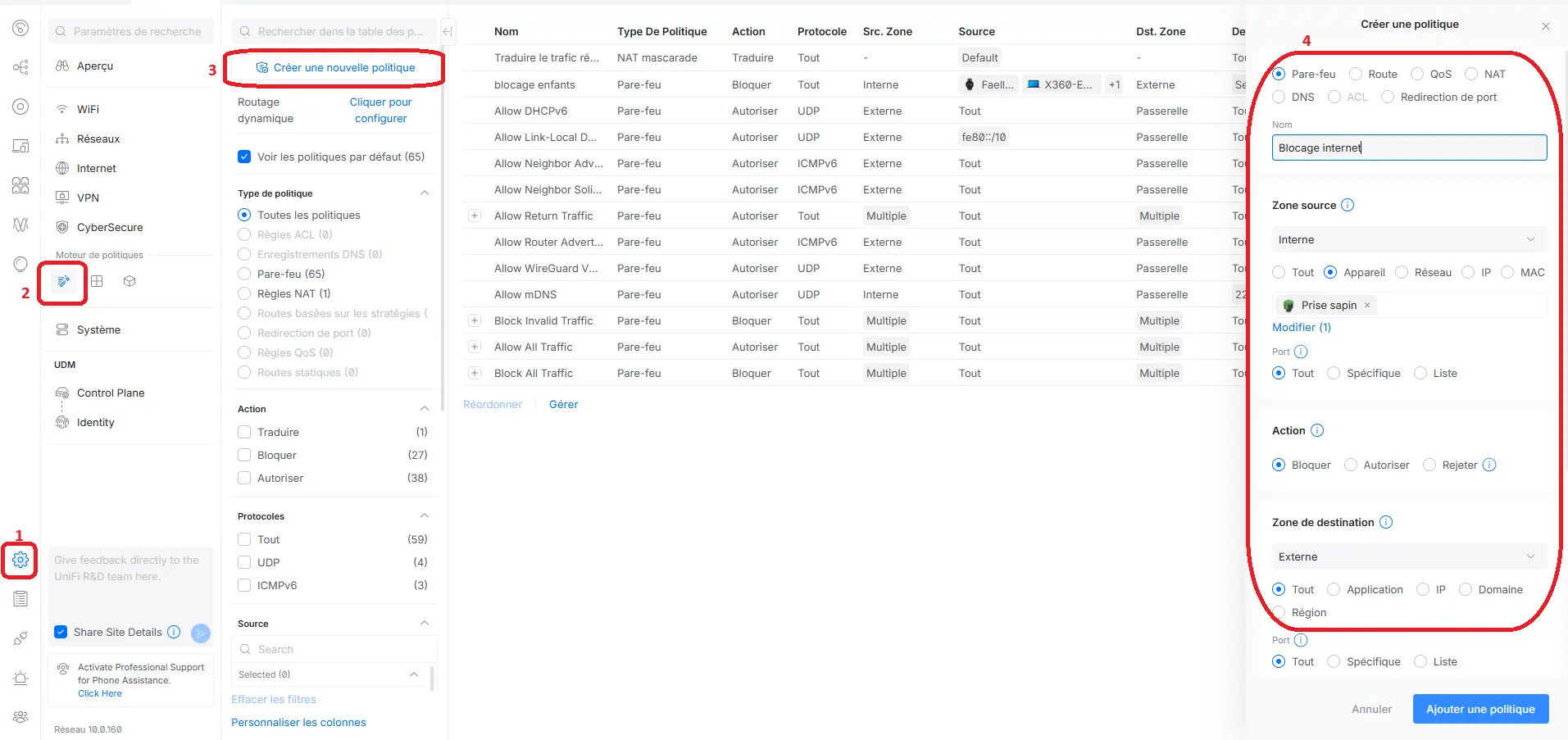
Task: Open the Zone source Interne dropdown
Action: 1408,239
